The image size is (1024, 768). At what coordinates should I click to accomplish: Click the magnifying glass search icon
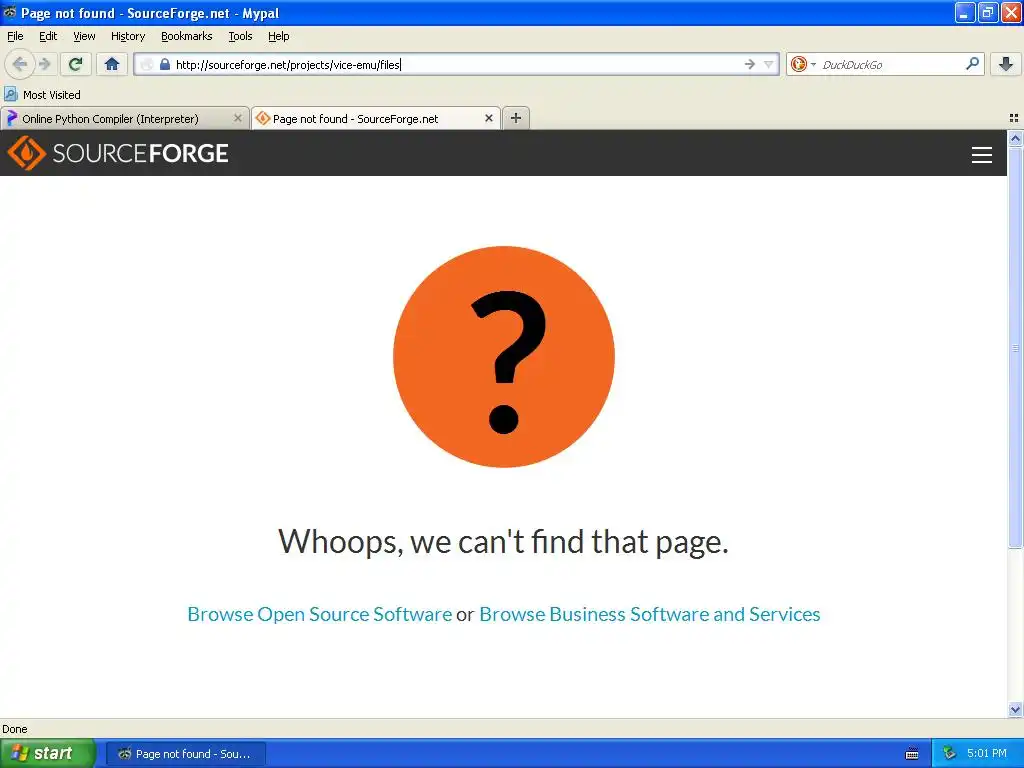click(972, 64)
